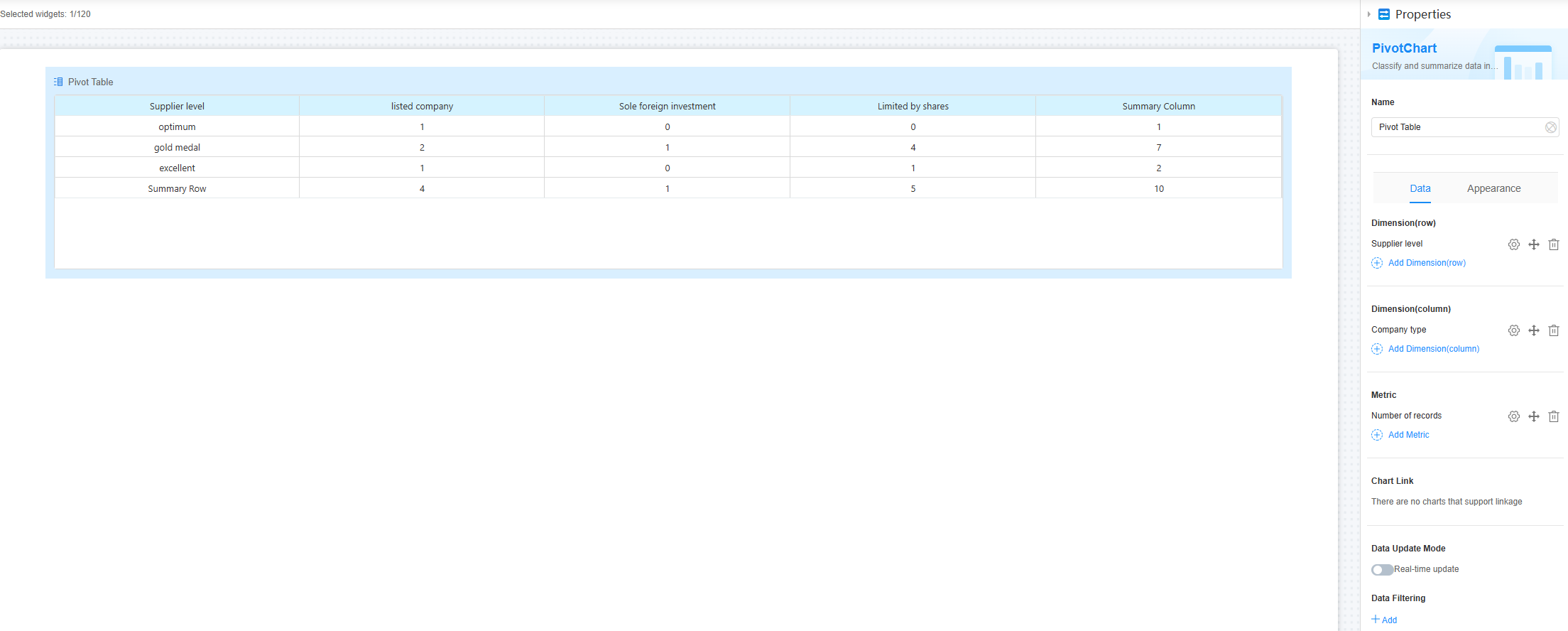The width and height of the screenshot is (1568, 631).
Task: Click the listed company column header
Action: pos(422,106)
